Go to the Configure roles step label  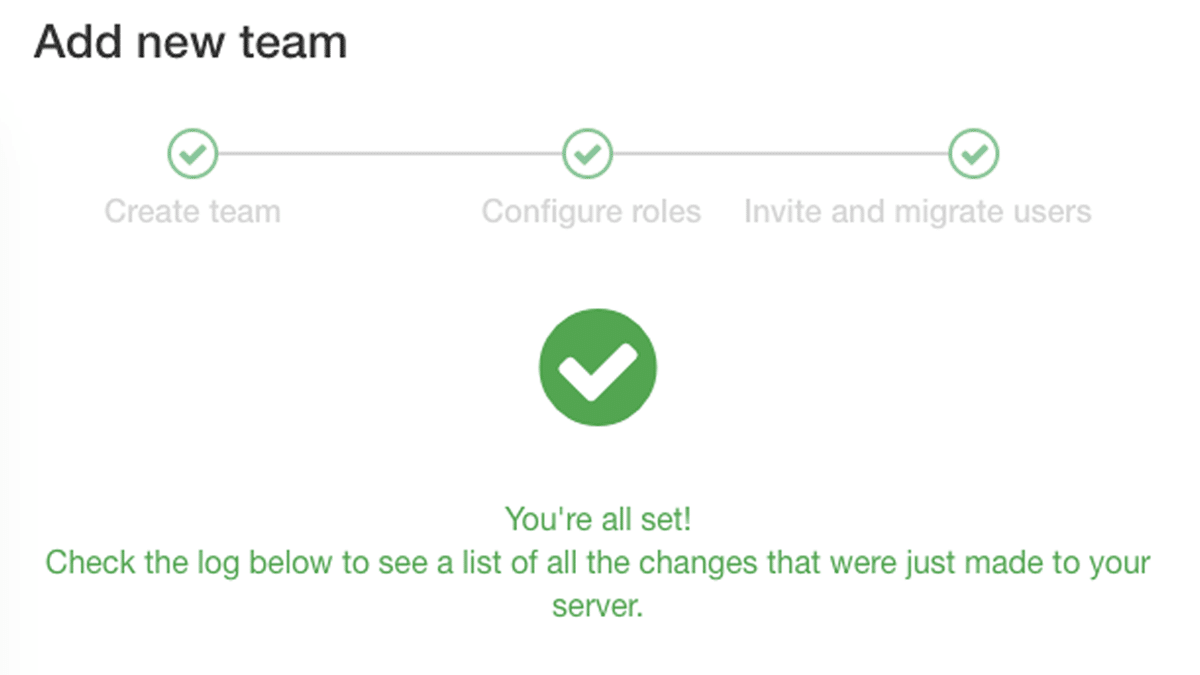(x=591, y=212)
